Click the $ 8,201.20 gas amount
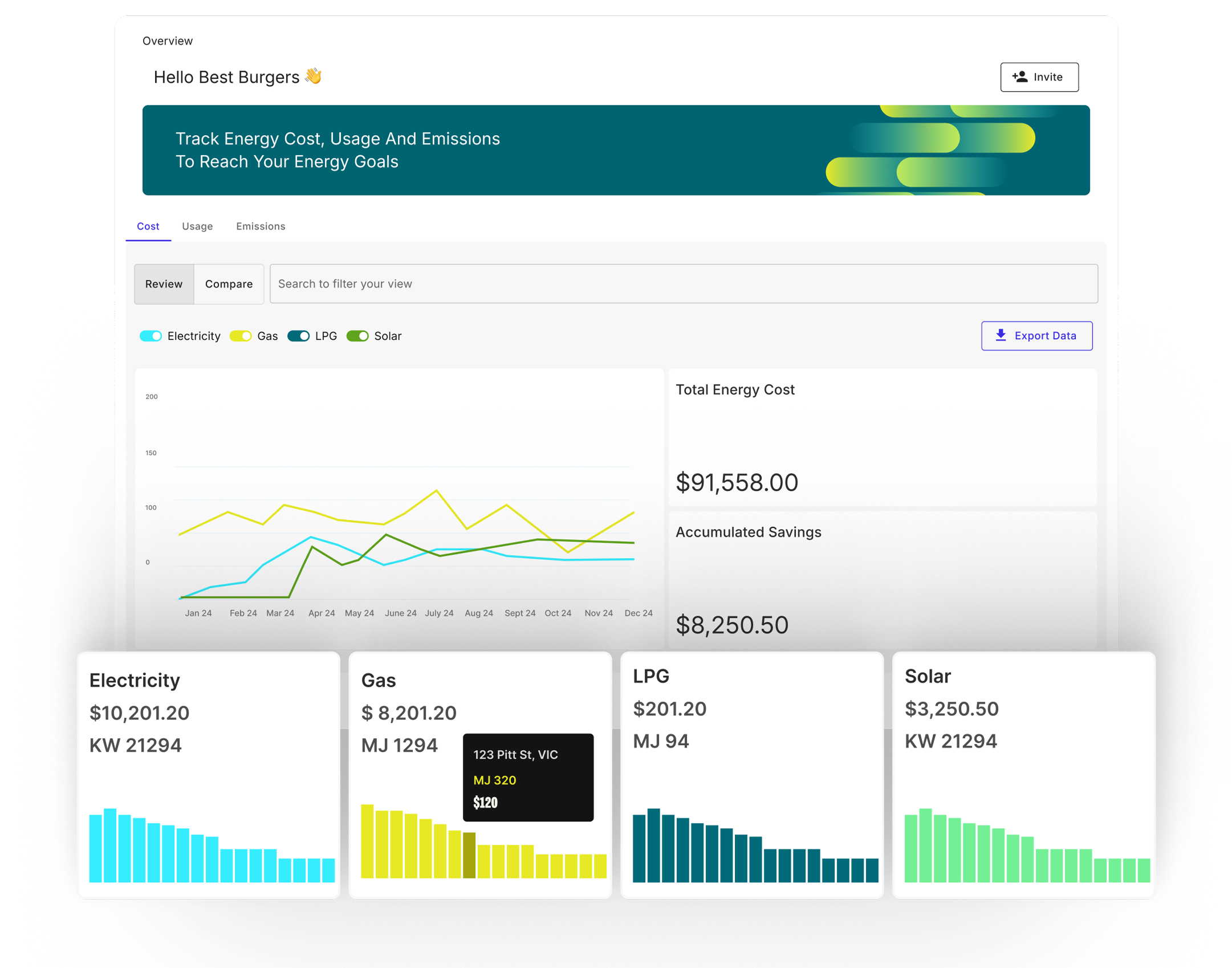Image resolution: width=1232 pixels, height=968 pixels. 409,713
